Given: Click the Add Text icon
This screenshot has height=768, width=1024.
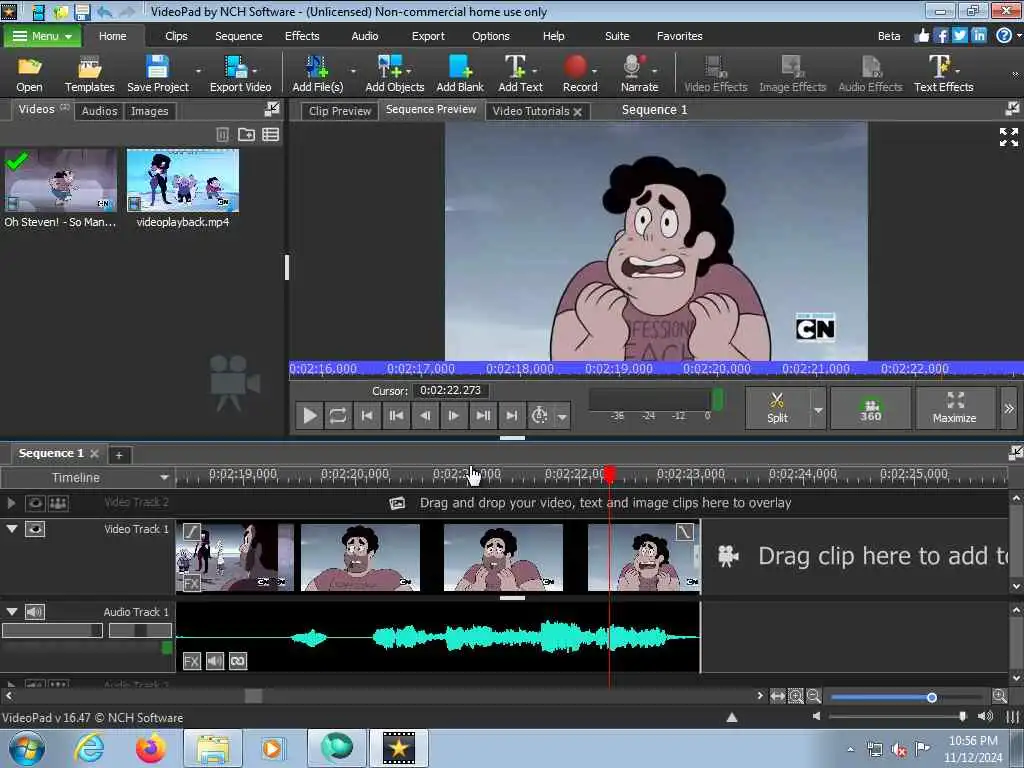Looking at the screenshot, I should click(520, 73).
